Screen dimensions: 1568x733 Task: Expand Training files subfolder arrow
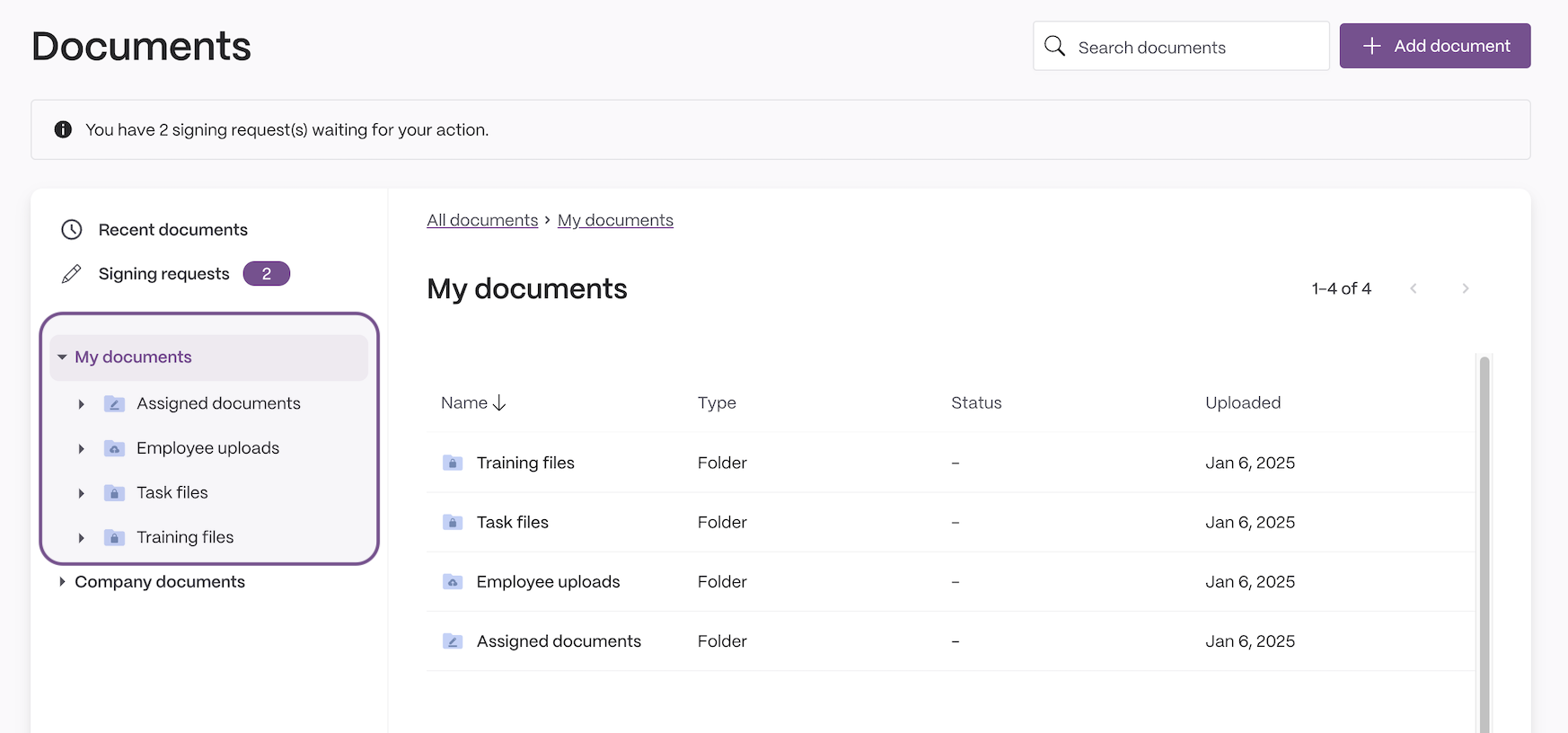tap(81, 537)
